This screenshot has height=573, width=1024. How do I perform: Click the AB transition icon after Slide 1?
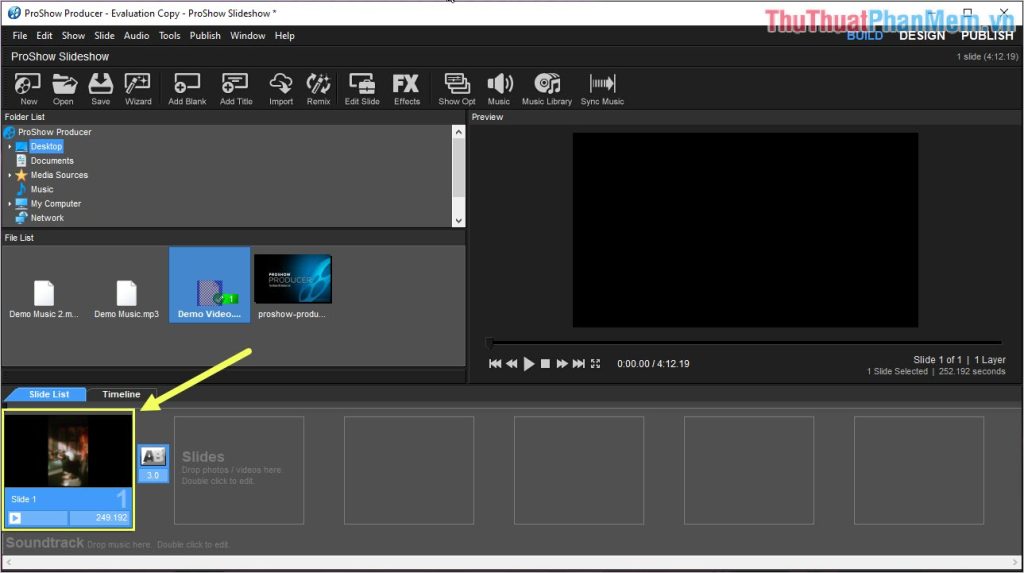pyautogui.click(x=153, y=457)
